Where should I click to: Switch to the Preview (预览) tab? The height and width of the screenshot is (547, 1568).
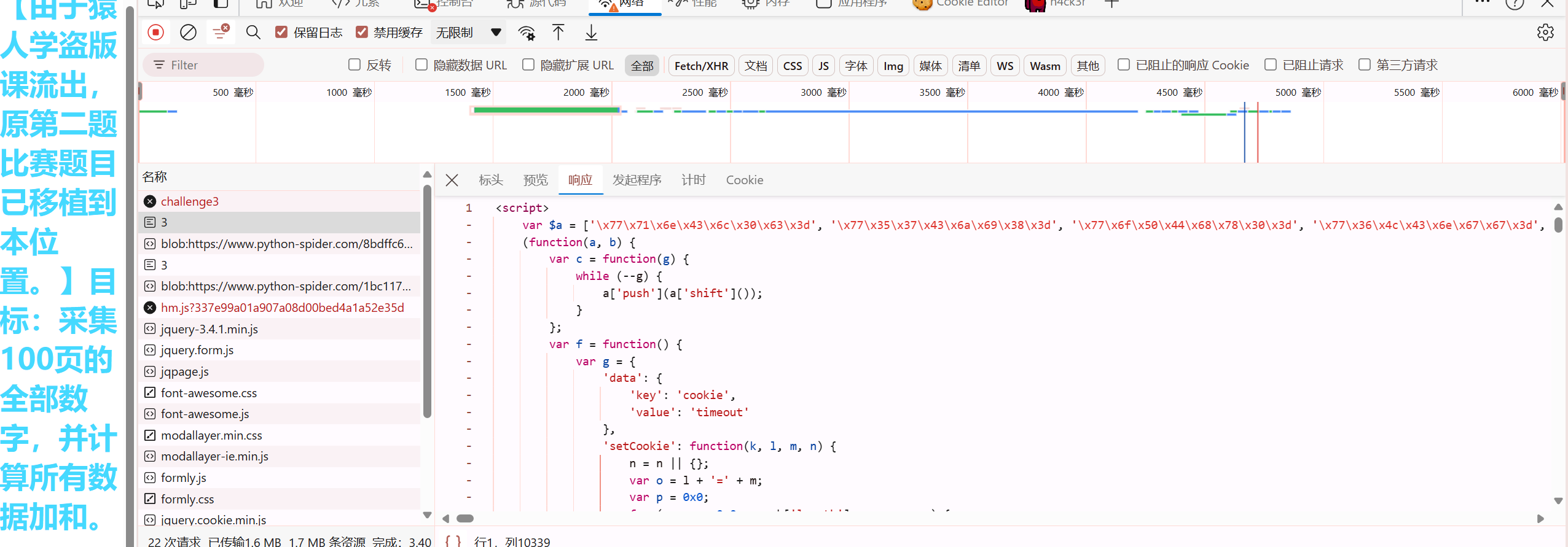(535, 180)
